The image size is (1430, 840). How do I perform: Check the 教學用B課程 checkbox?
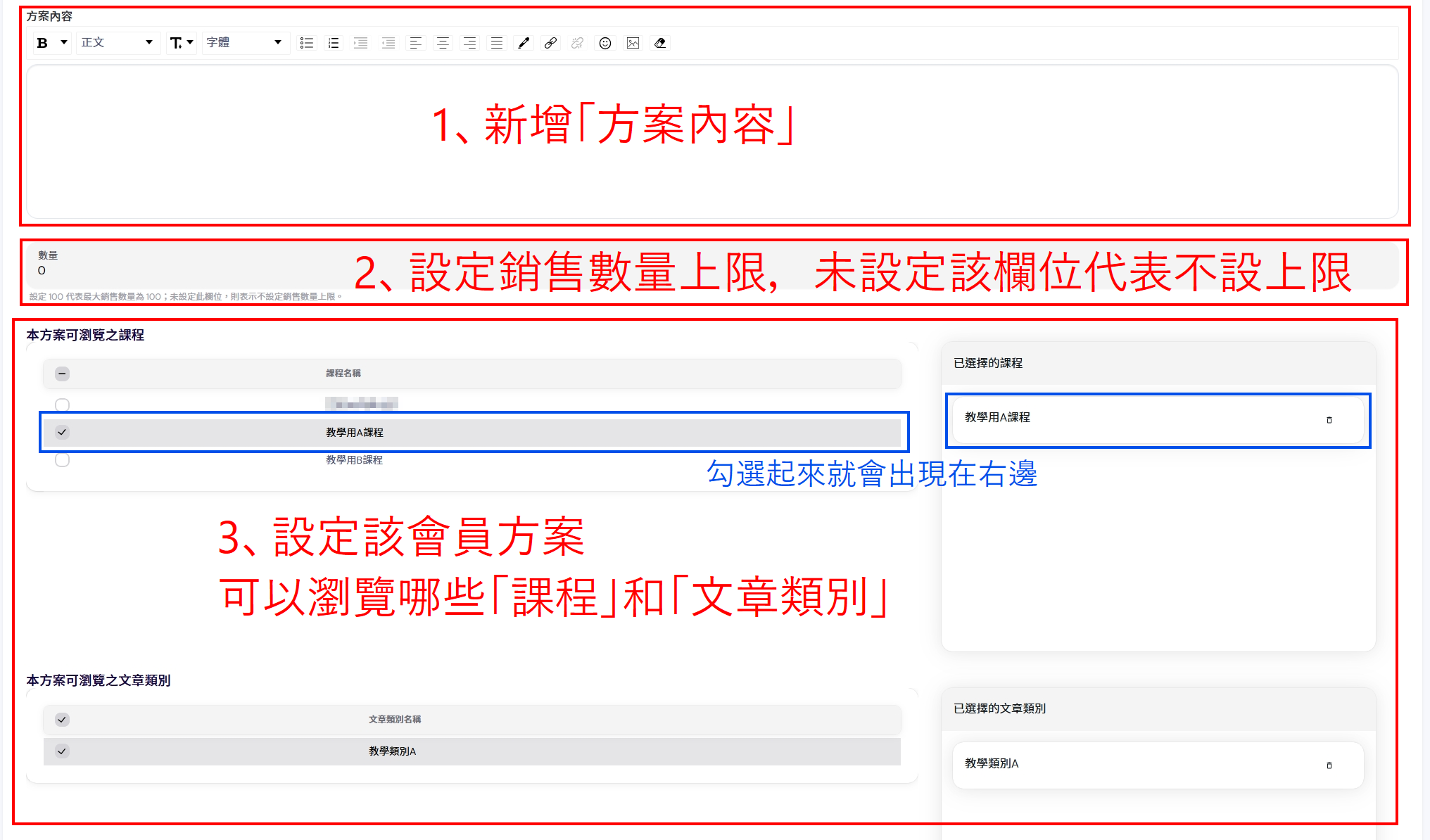coord(62,460)
